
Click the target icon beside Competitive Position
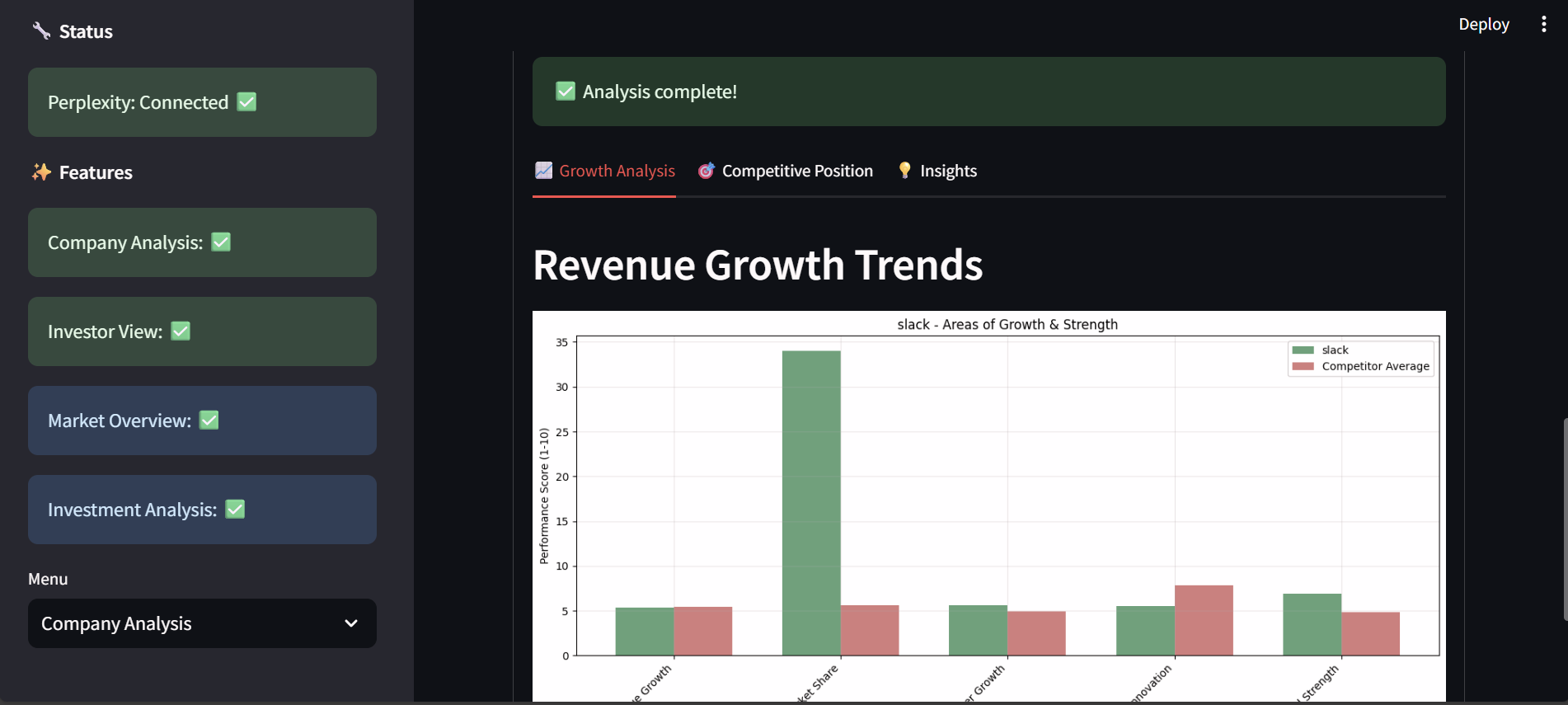707,171
